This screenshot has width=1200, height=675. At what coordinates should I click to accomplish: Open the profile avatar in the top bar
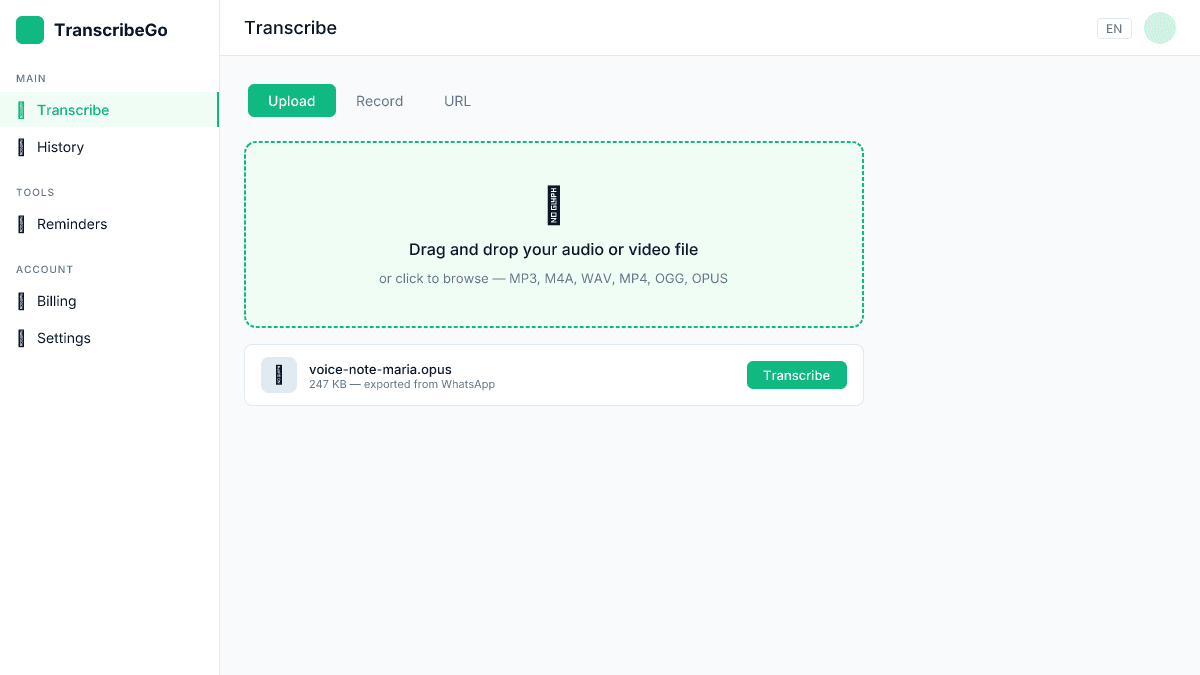[1160, 28]
